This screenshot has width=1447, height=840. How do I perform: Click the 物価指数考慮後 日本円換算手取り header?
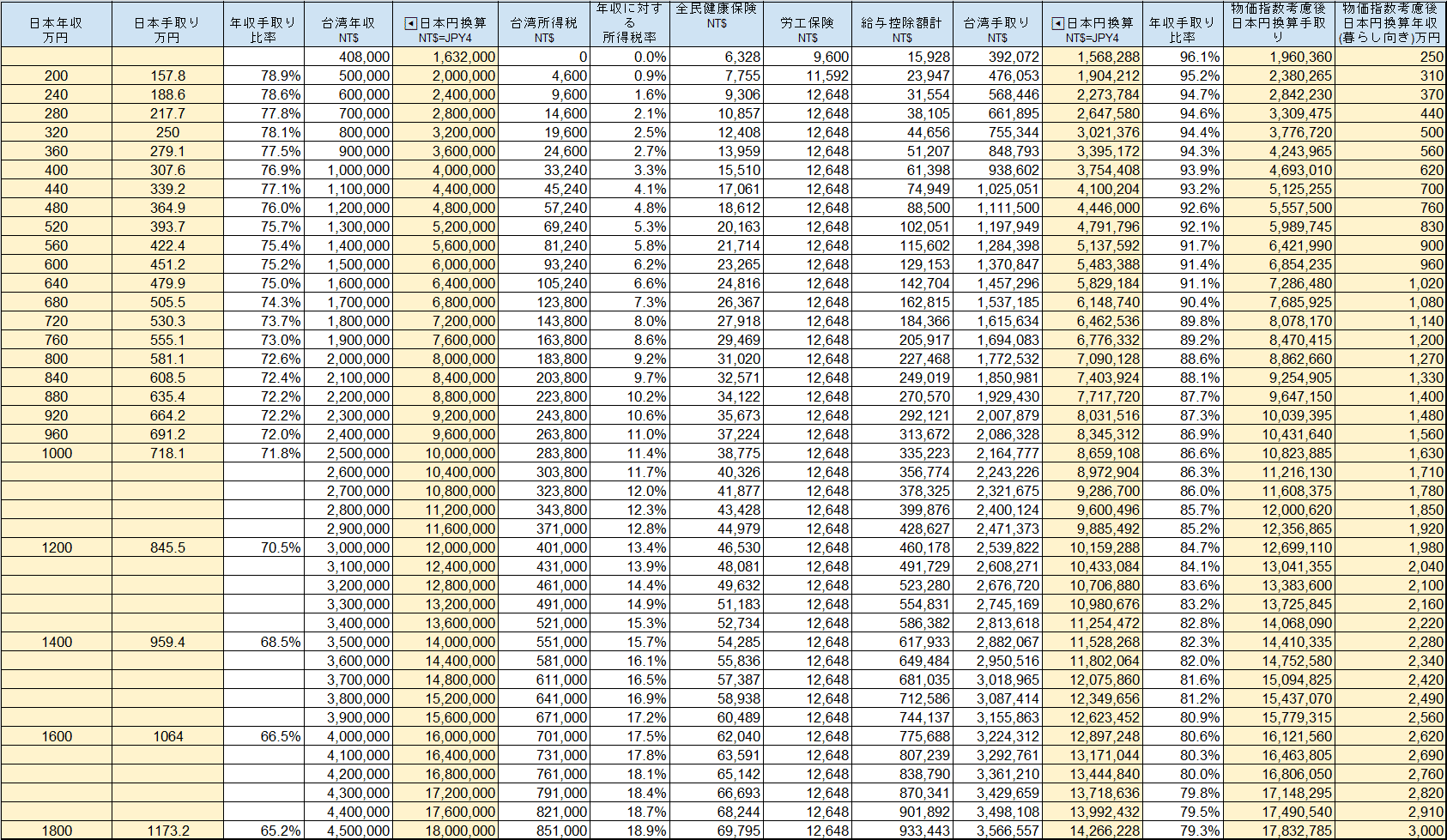click(x=1279, y=24)
